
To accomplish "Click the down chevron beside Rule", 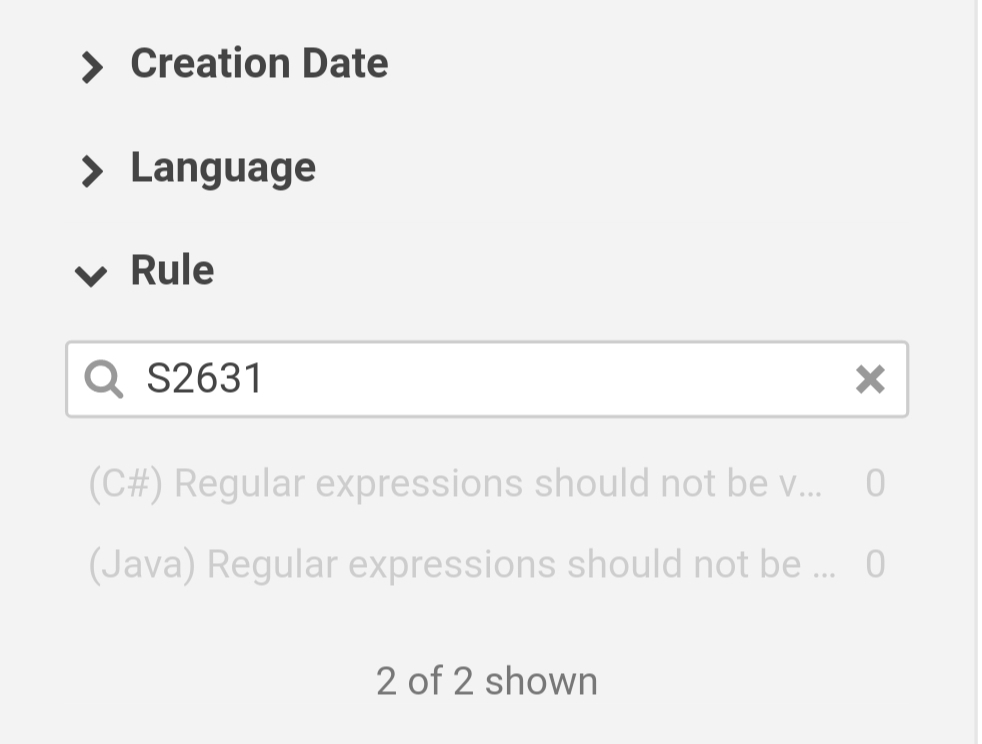I will click(x=91, y=276).
